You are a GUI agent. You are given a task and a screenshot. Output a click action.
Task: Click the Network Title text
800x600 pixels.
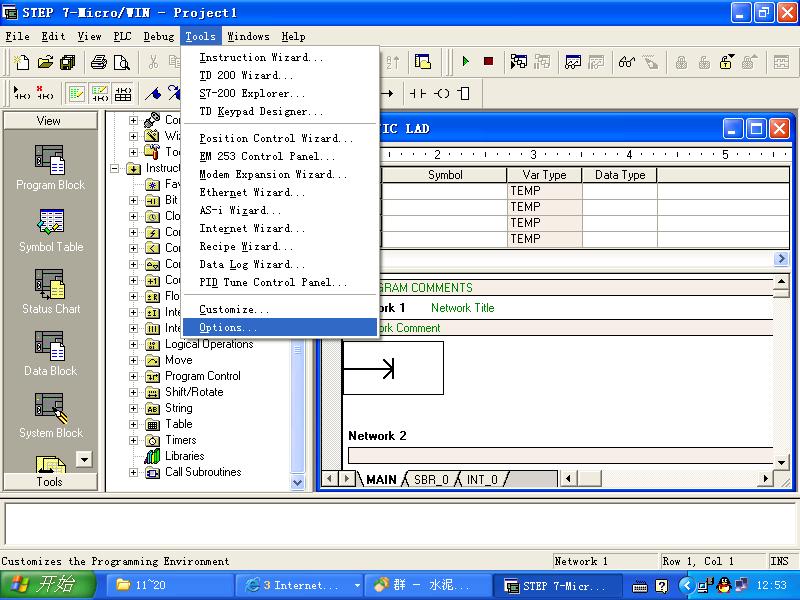pyautogui.click(x=463, y=308)
